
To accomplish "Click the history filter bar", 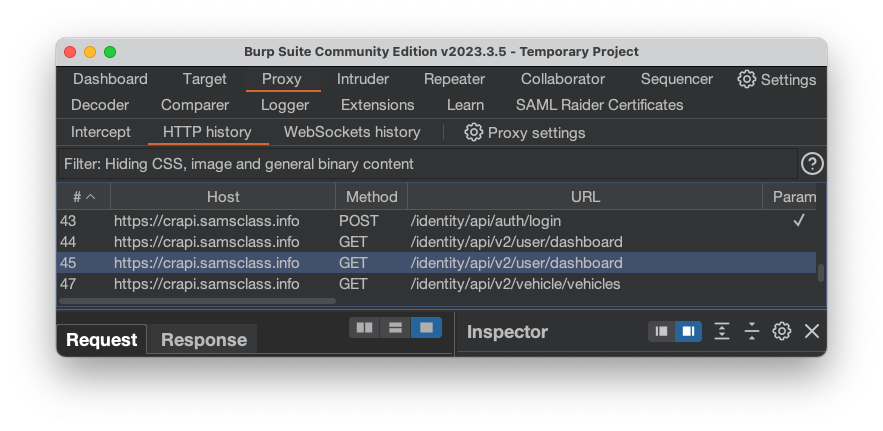I will pos(426,164).
